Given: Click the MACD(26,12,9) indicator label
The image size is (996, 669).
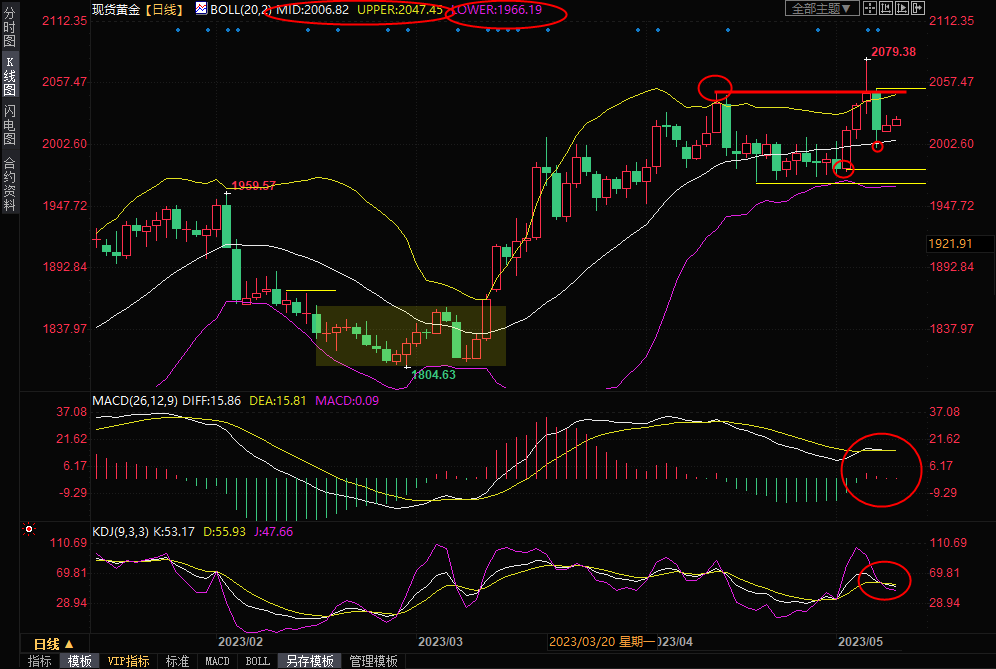Looking at the screenshot, I should (x=135, y=401).
